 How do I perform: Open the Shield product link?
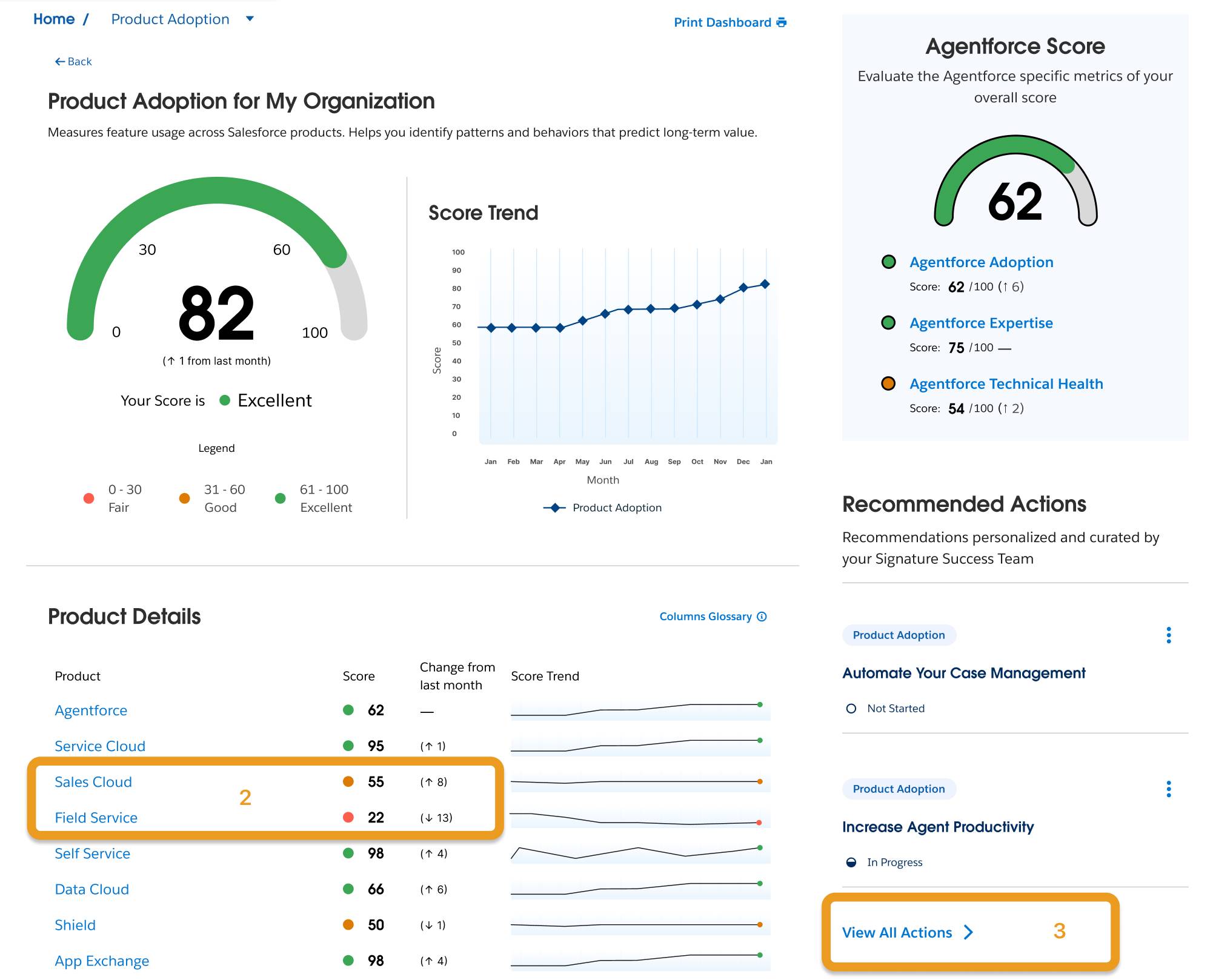(x=75, y=924)
